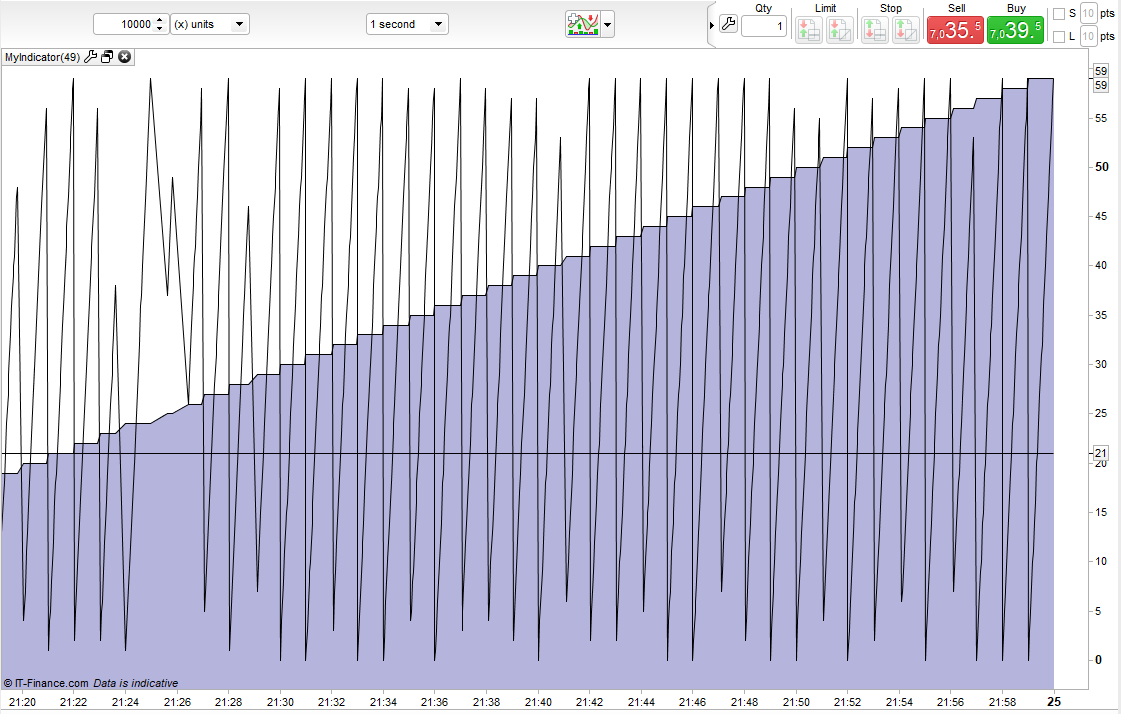Image resolution: width=1121 pixels, height=714 pixels.
Task: Click the second Stop order icon
Action: (906, 30)
